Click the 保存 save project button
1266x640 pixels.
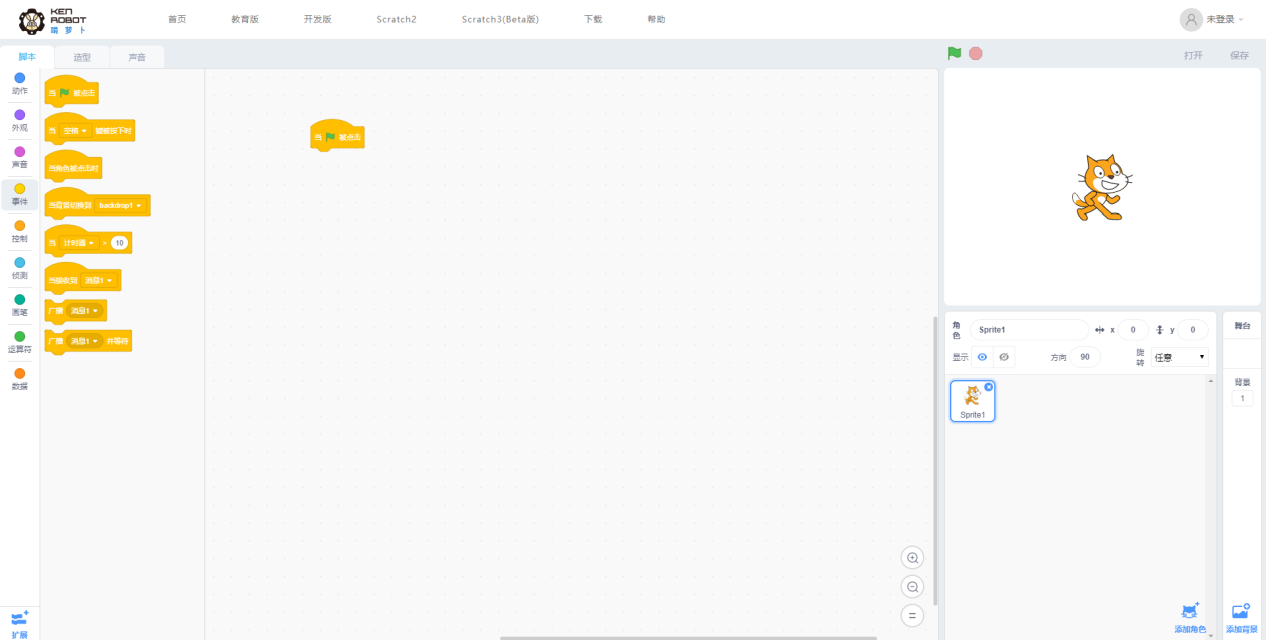[1239, 55]
